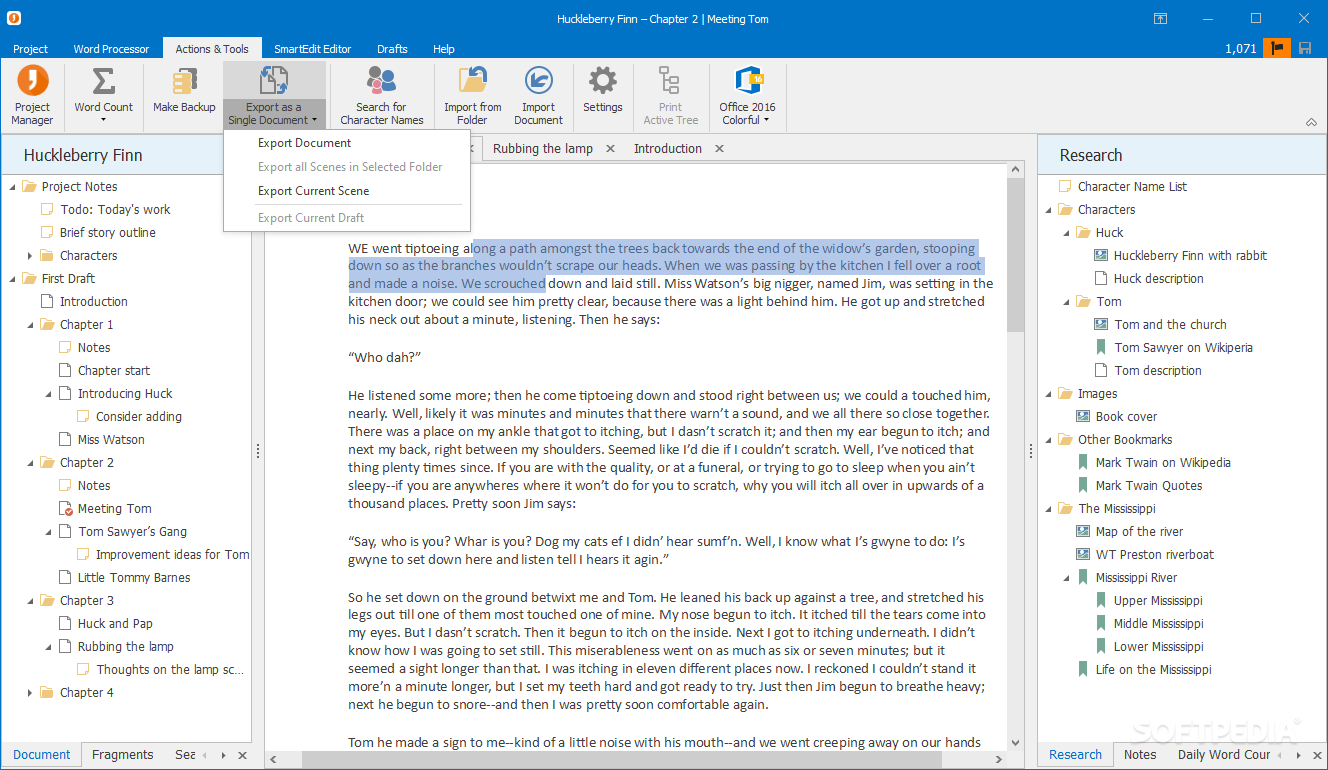The image size is (1328, 770).
Task: Open the SmartEdit Editor tab
Action: pos(313,49)
